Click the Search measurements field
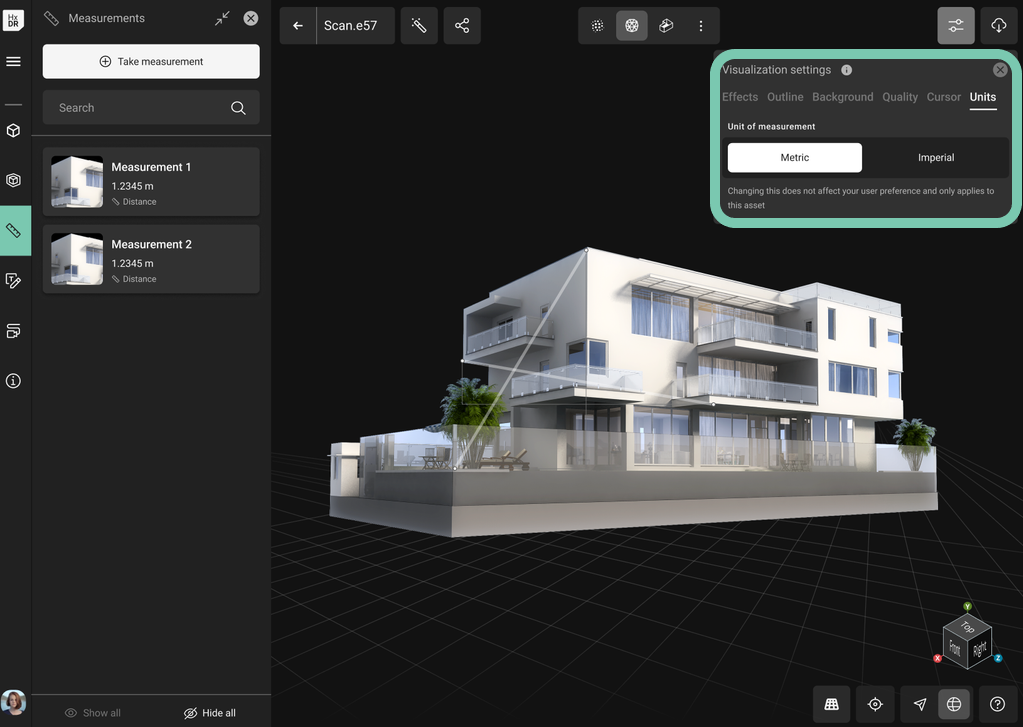This screenshot has width=1023, height=727. [x=140, y=108]
